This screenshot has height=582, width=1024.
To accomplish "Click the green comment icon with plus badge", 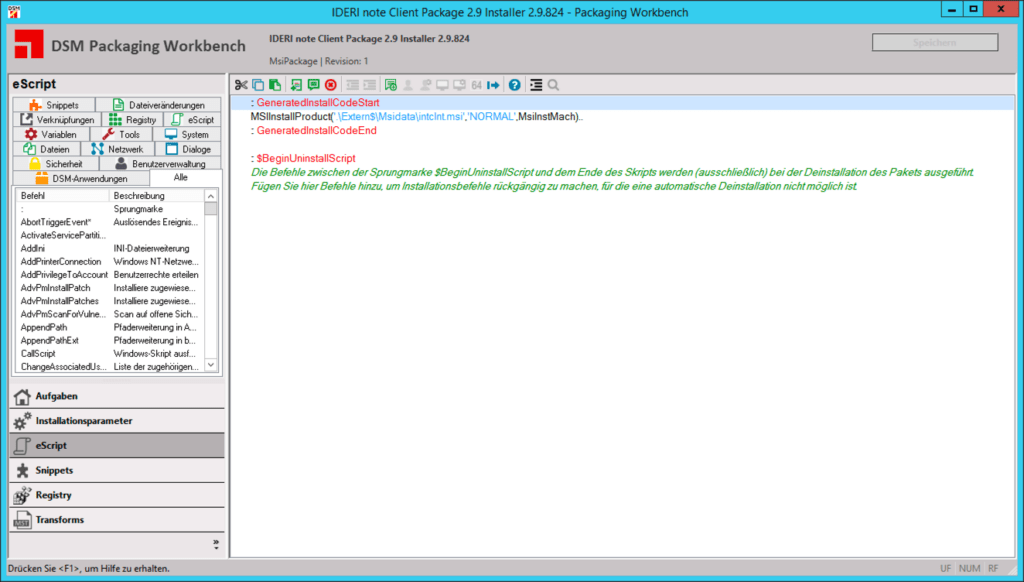I will point(391,85).
